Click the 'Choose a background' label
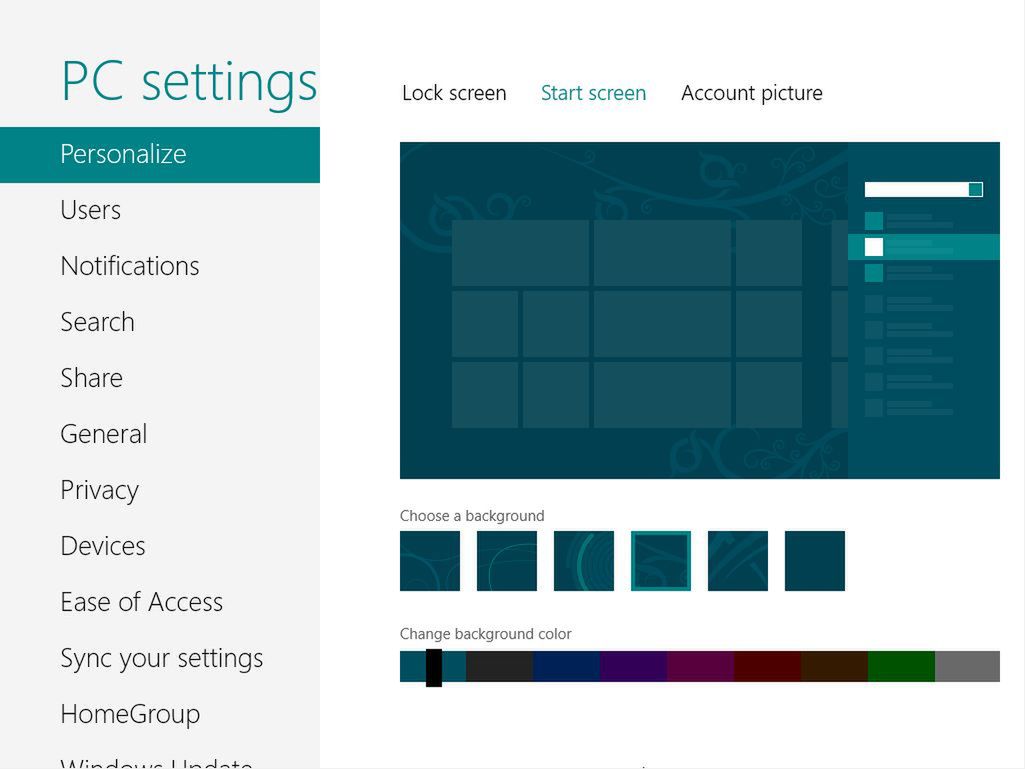The height and width of the screenshot is (769, 1025). coord(472,516)
